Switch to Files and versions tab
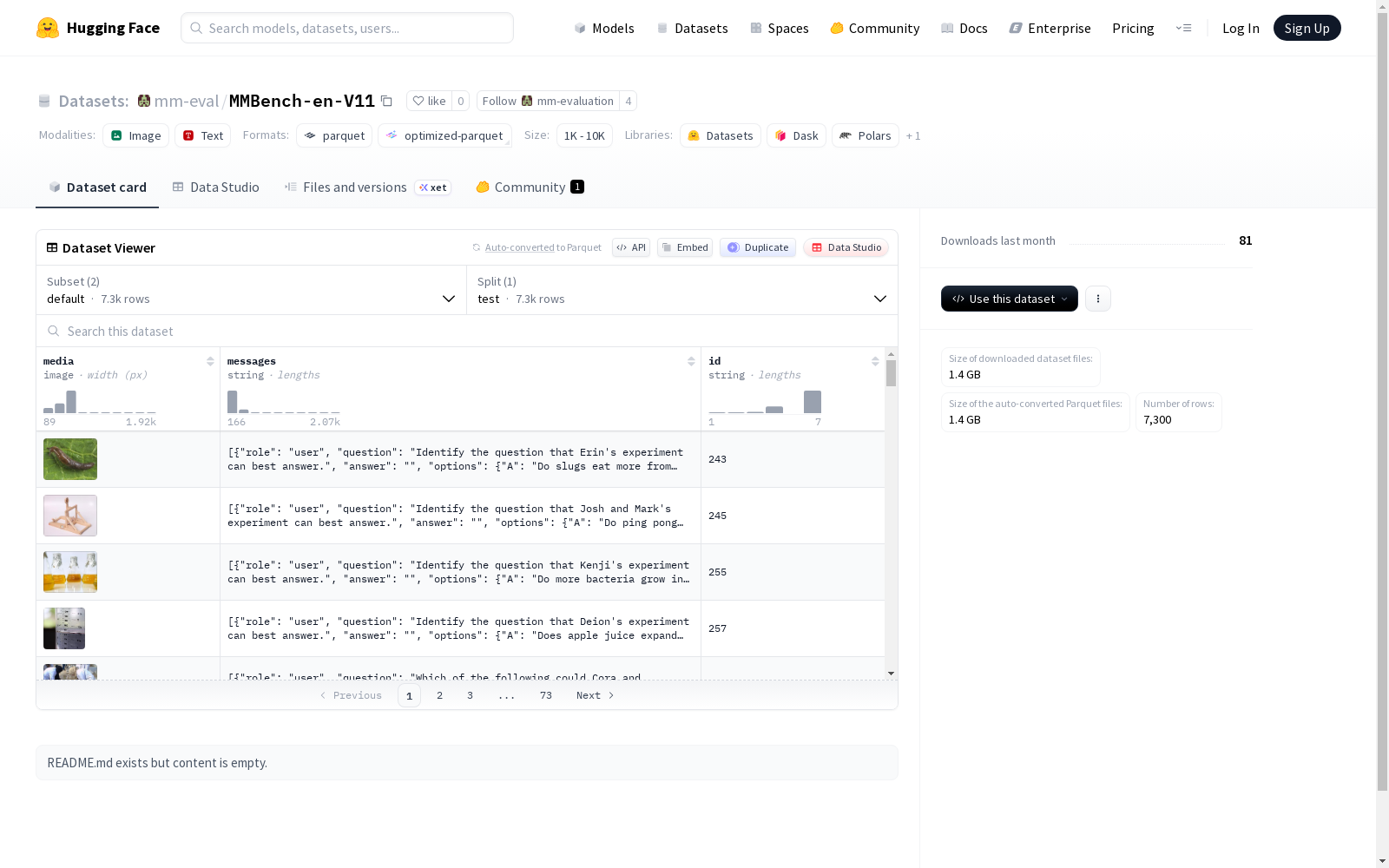 367,187
